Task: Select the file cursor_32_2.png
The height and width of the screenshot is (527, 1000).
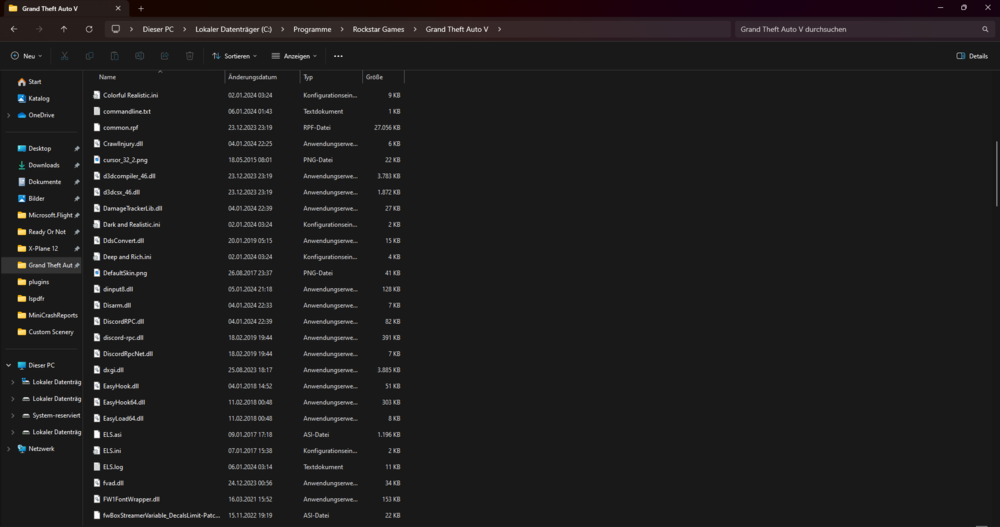Action: coord(125,160)
